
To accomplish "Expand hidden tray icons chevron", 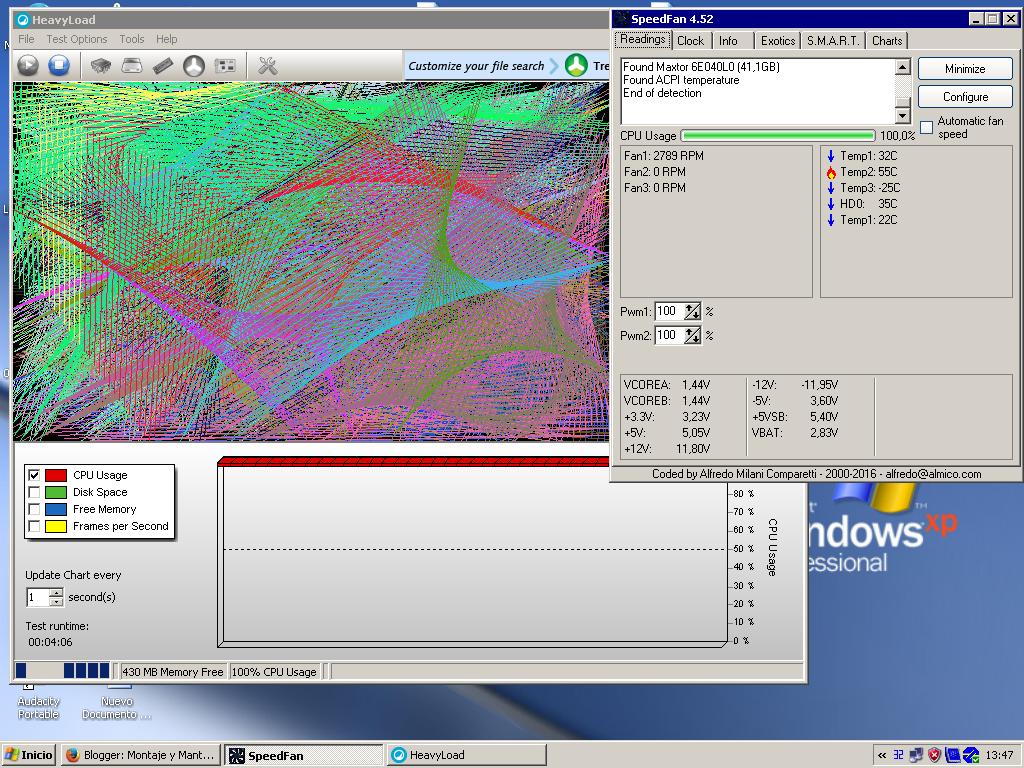I will pos(882,756).
